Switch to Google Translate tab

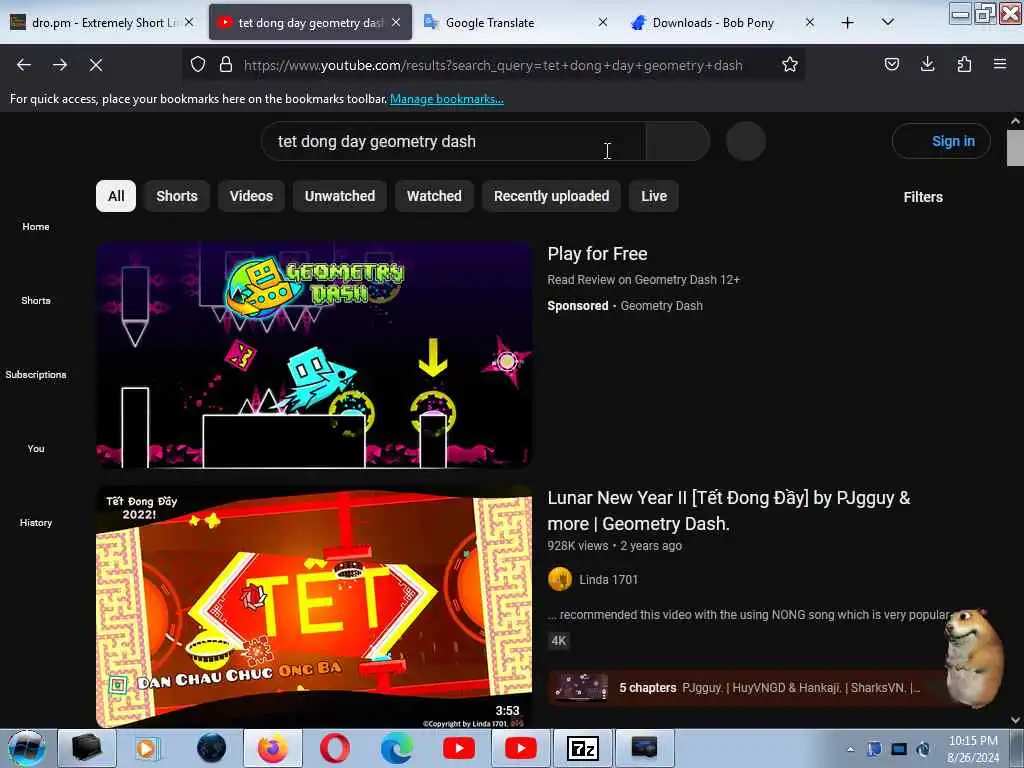(516, 23)
